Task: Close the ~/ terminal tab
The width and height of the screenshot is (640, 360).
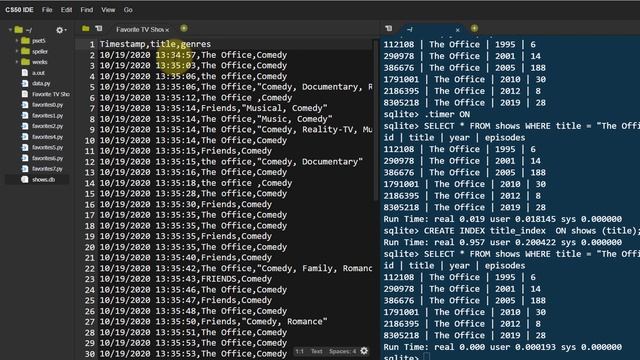Action: click(458, 30)
